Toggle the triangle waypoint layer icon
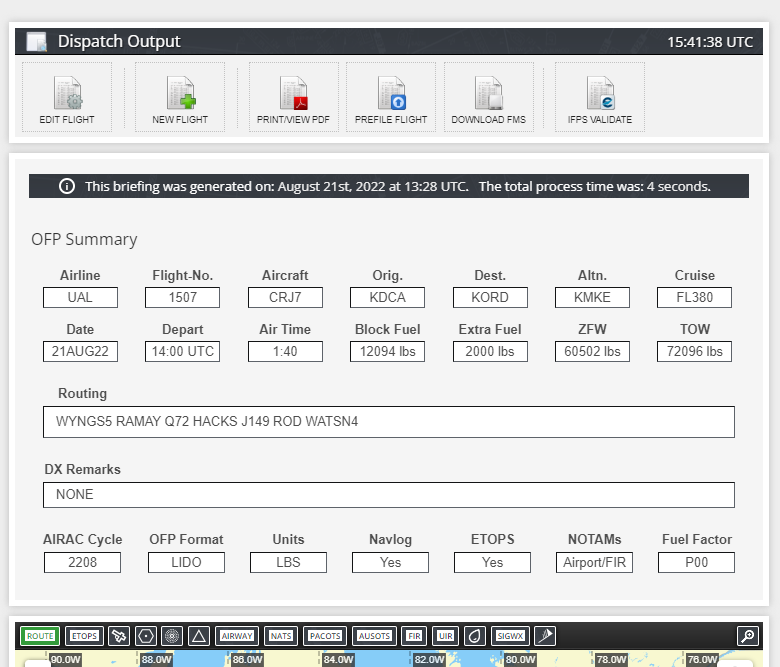The image size is (780, 667). tap(198, 636)
